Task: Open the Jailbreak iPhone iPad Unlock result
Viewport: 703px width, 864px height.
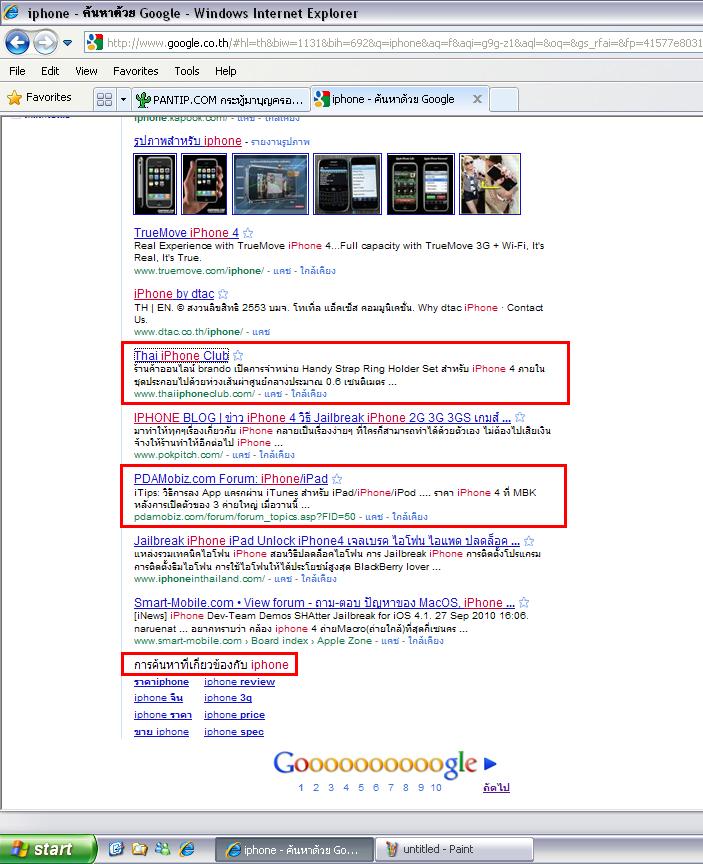Action: [327, 541]
